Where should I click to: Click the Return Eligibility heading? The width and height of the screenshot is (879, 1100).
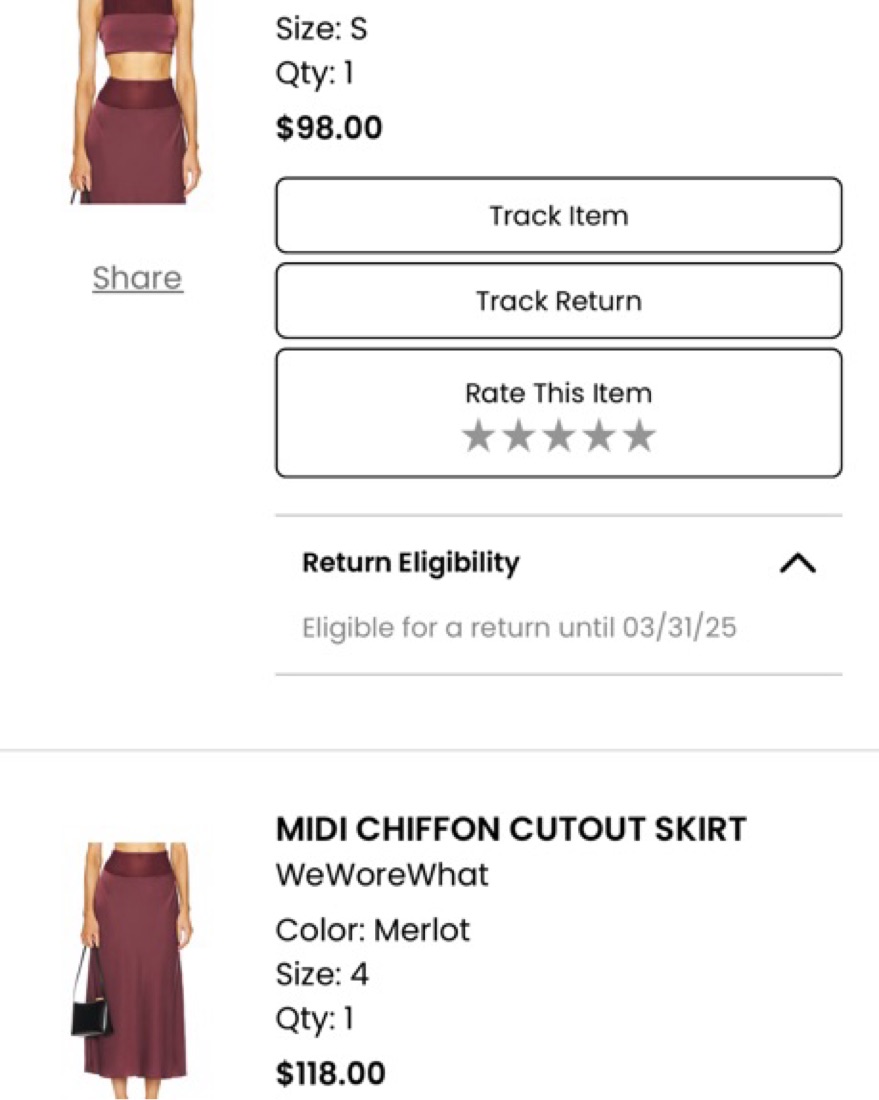[x=411, y=563]
